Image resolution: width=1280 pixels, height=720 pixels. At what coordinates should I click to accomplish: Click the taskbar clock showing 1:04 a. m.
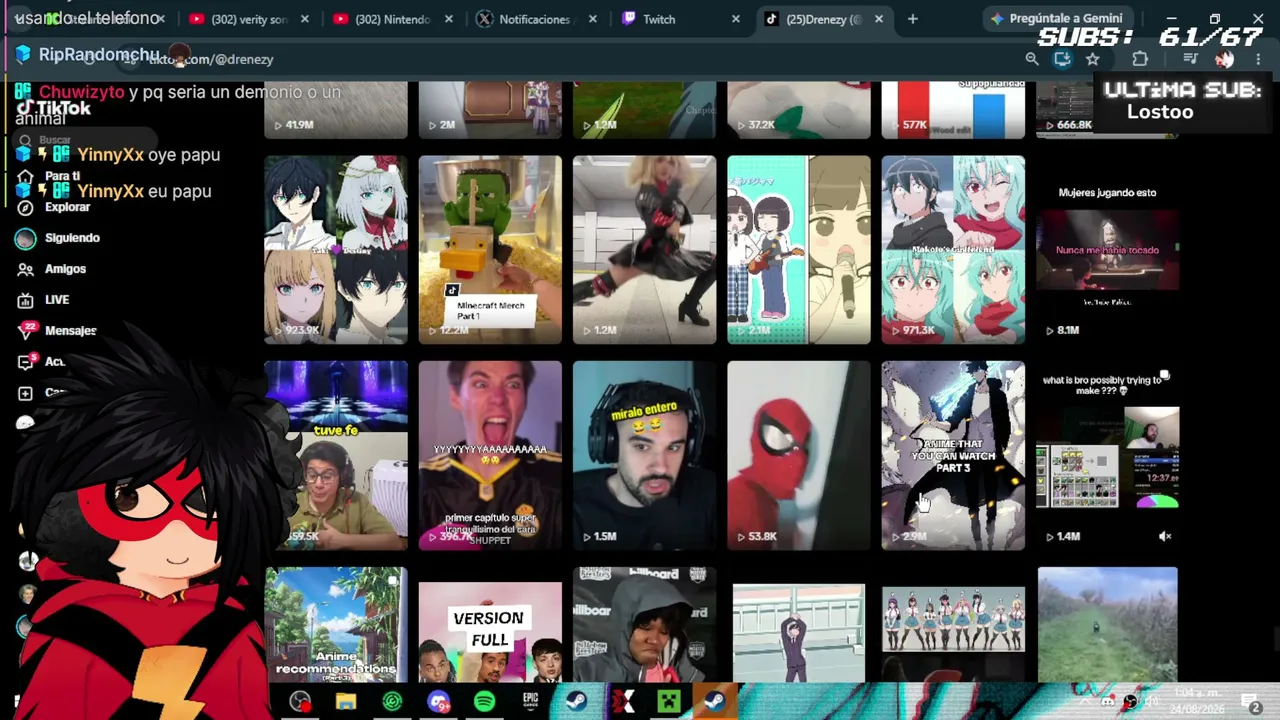[x=1198, y=701]
